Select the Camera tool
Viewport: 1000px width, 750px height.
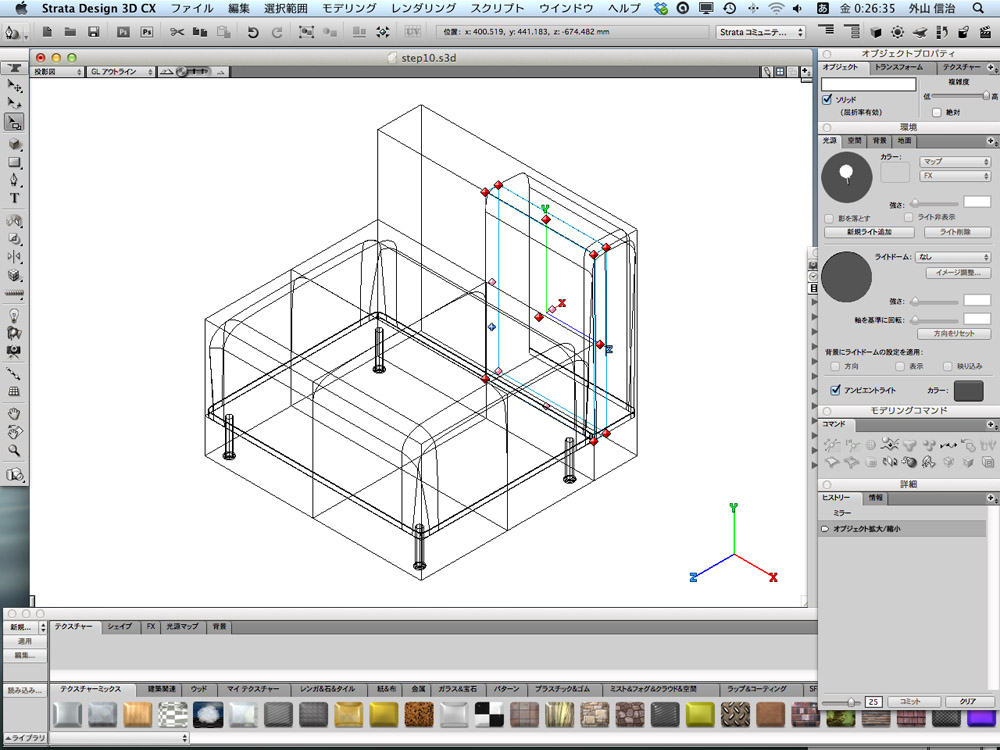tap(14, 351)
